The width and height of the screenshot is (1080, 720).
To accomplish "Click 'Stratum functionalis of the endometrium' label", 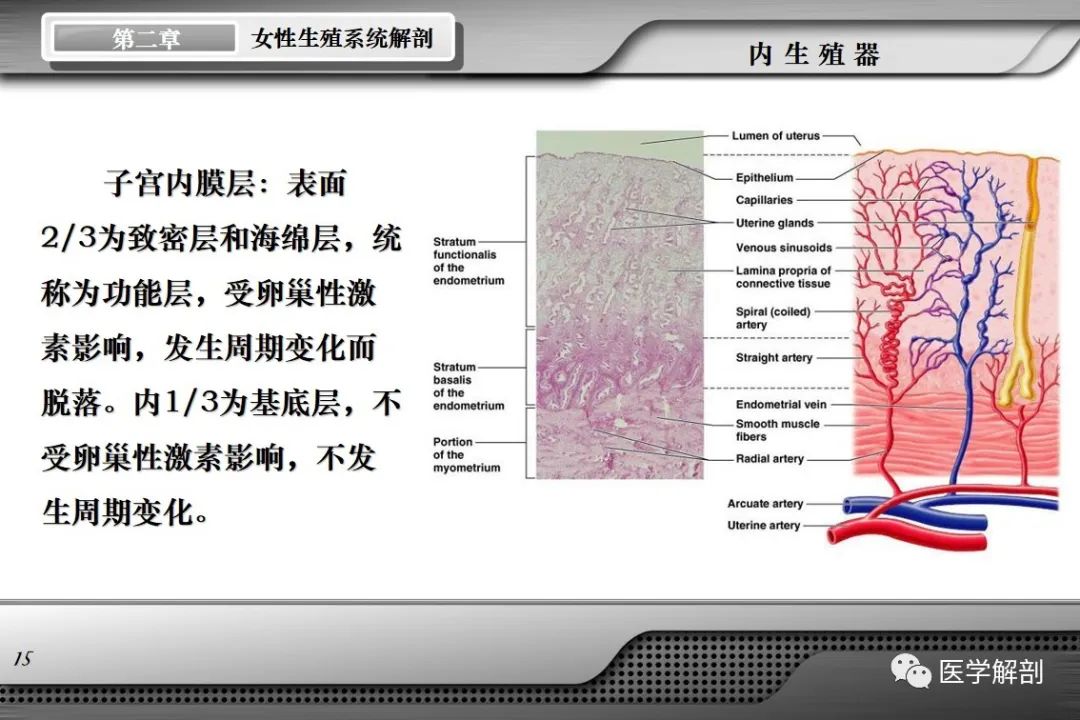I will (468, 261).
